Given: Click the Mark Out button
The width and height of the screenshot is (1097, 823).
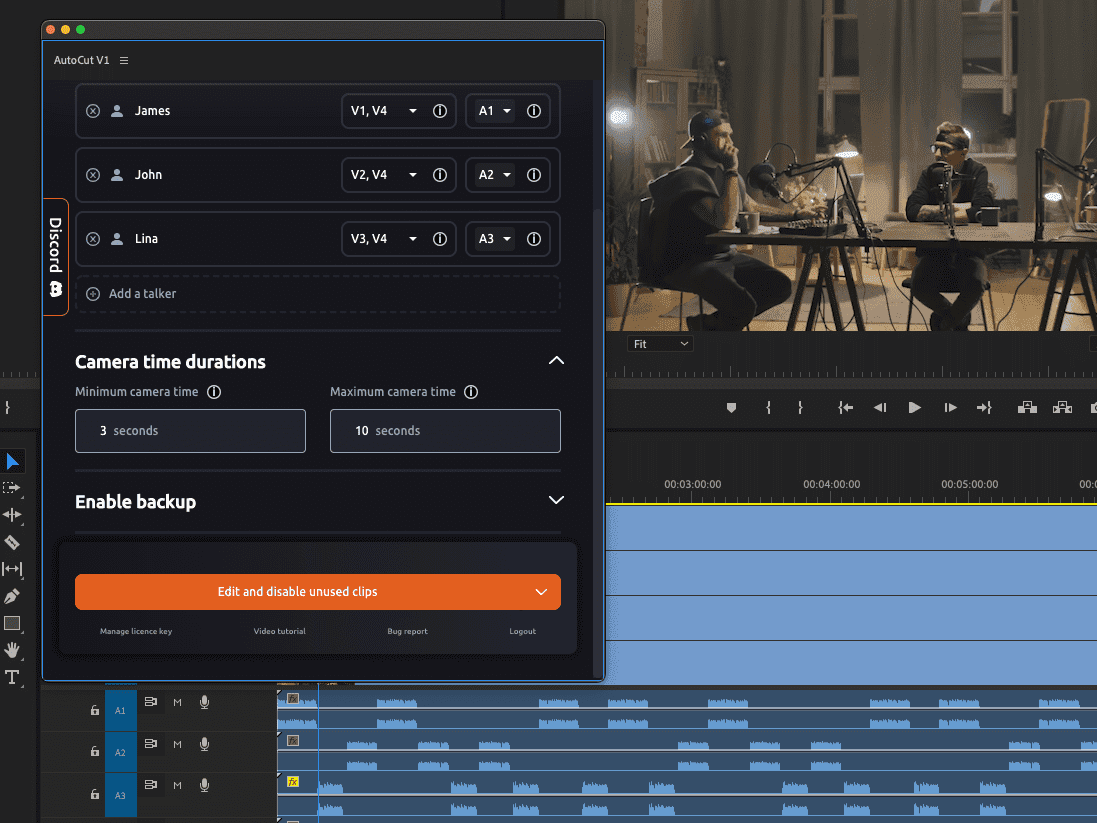Looking at the screenshot, I should tap(800, 408).
